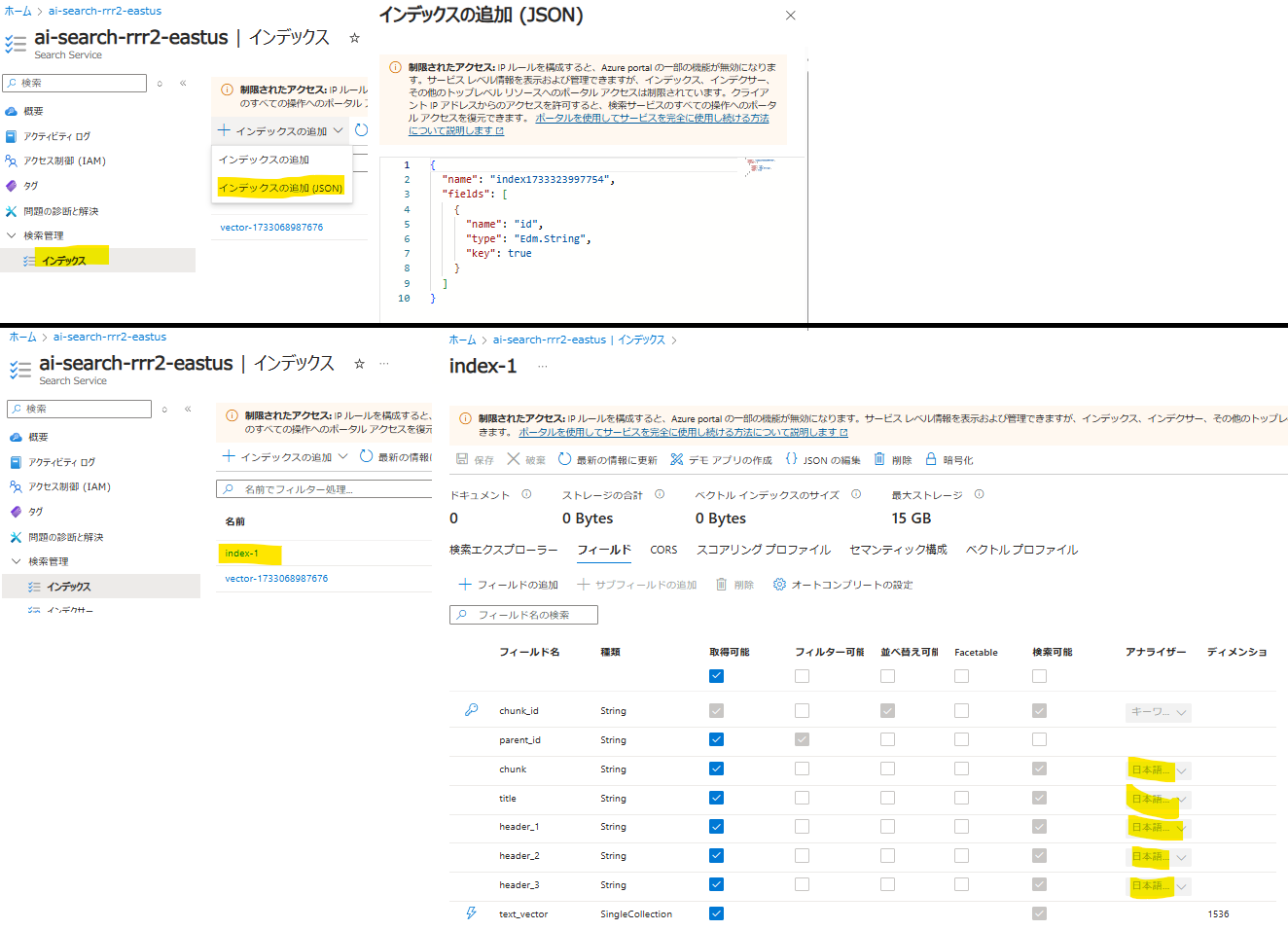Viewport: 1288px width, 930px height.
Task: Open the analyzer dropdown for header_2
Action: tap(1159, 858)
